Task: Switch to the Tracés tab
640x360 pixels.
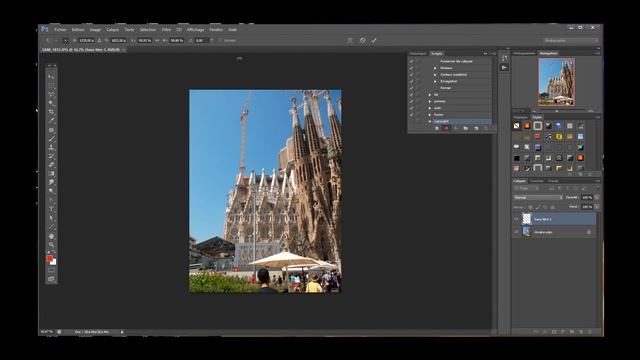Action: (x=553, y=181)
